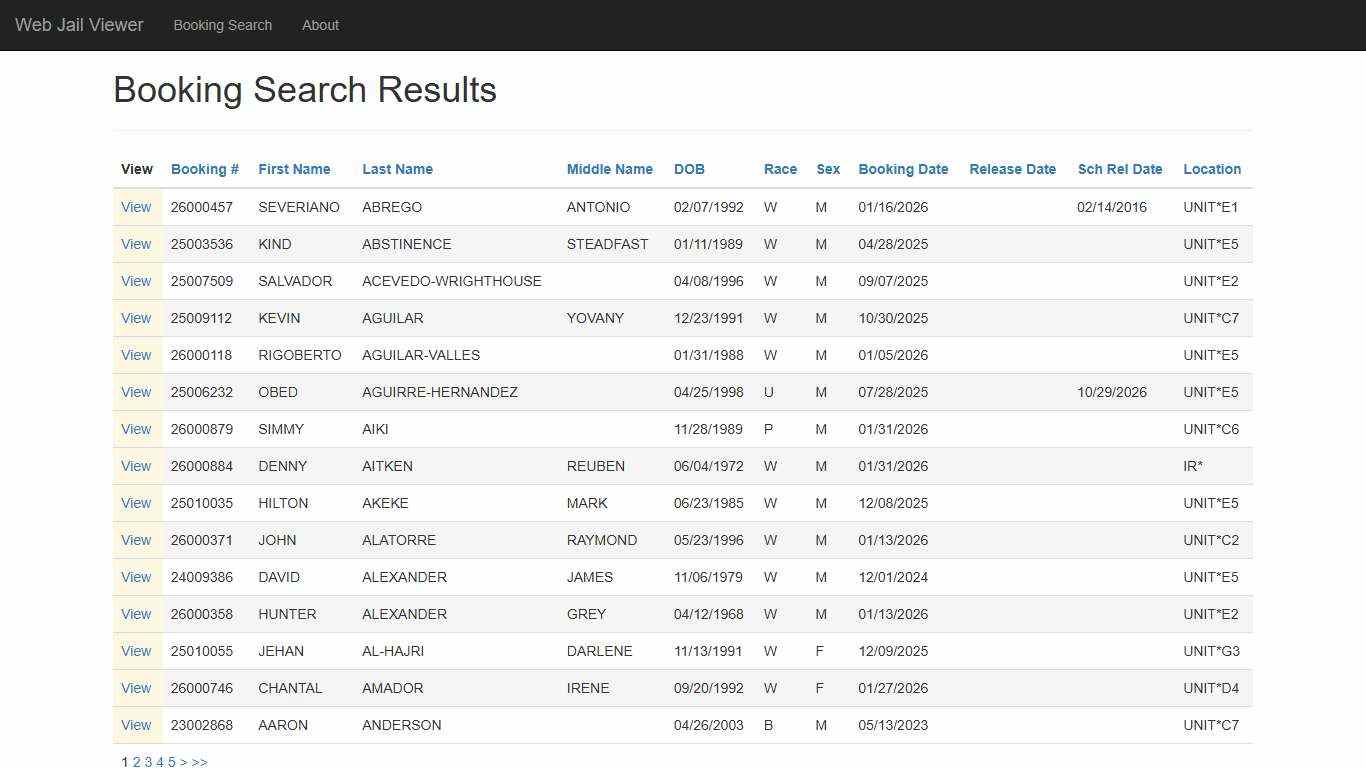Screen dimensions: 1366x768
Task: Sort results by Release Date
Action: point(1012,169)
